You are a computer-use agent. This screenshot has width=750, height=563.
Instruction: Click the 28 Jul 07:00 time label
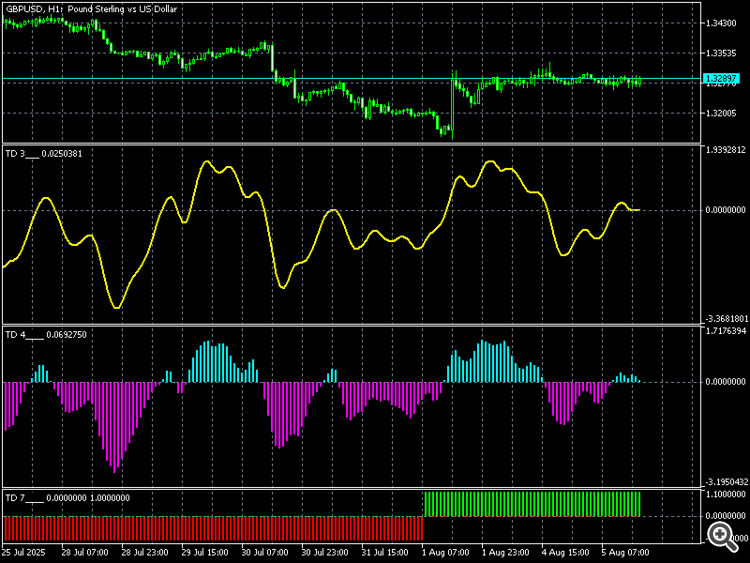pos(85,552)
